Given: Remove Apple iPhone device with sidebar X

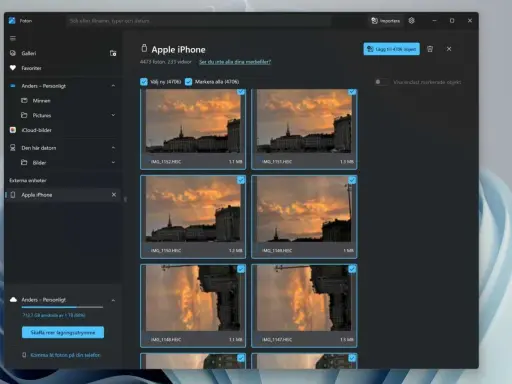Looking at the screenshot, I should (114, 195).
